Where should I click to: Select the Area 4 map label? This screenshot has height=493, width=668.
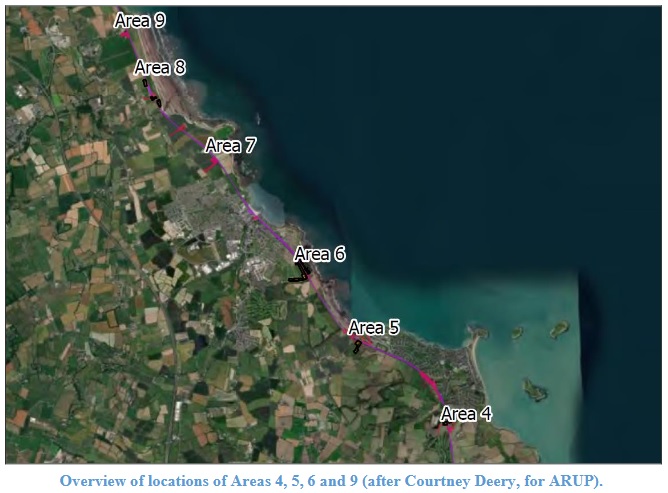[x=465, y=413]
